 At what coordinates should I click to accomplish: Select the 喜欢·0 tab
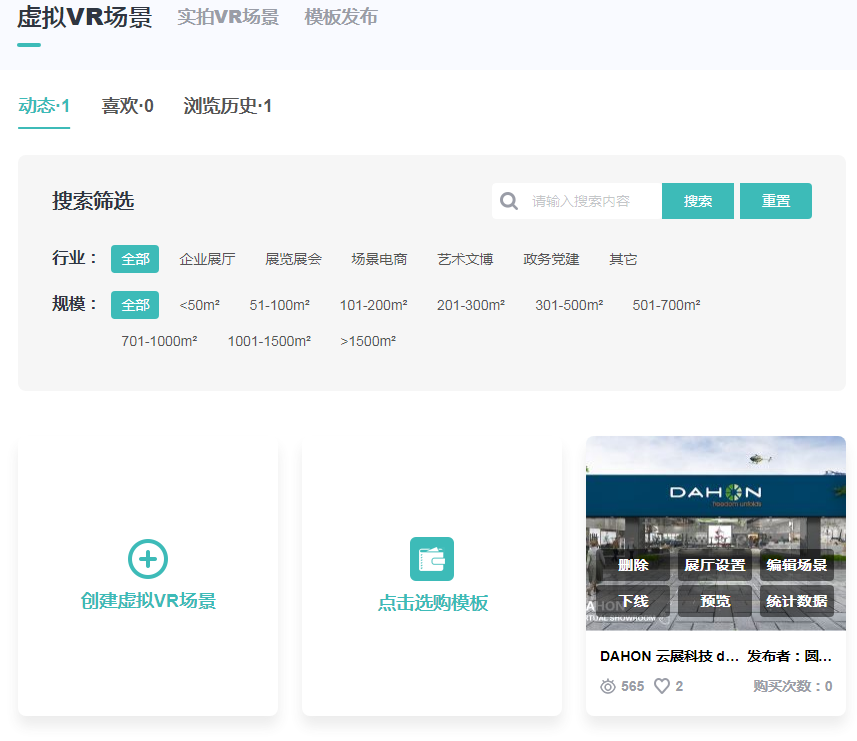tap(127, 106)
